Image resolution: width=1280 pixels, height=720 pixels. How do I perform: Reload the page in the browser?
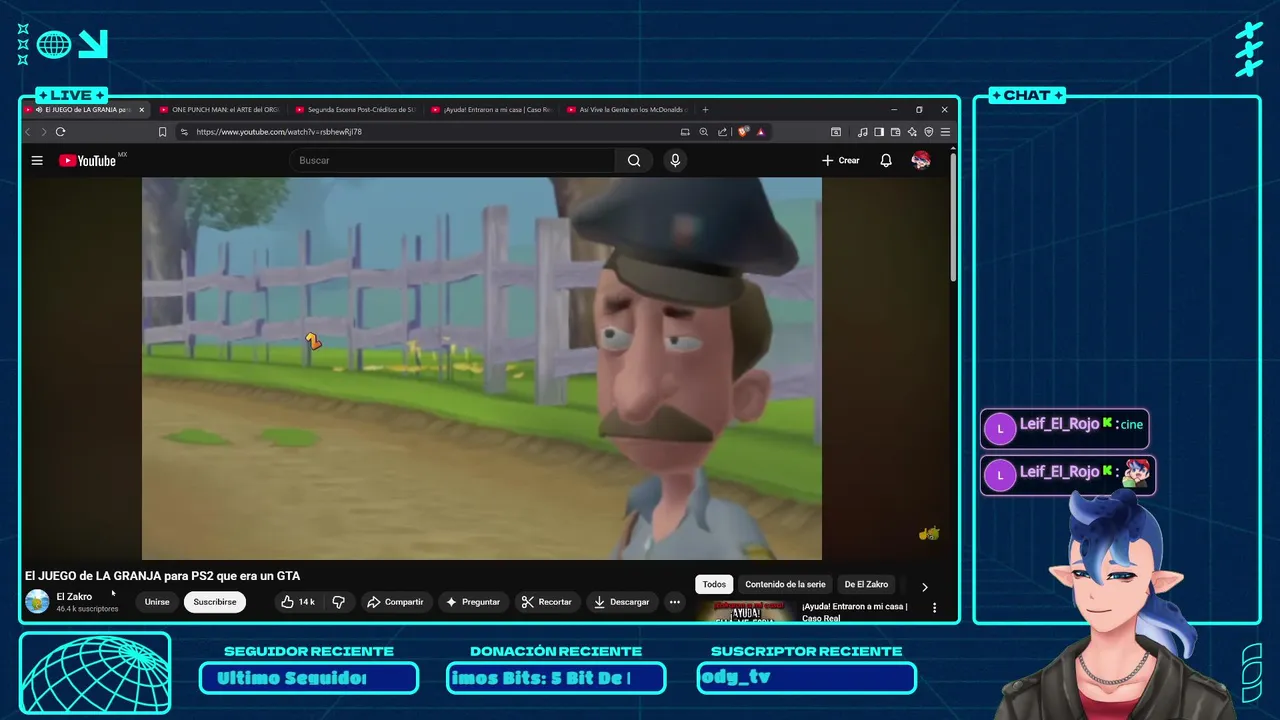[61, 132]
